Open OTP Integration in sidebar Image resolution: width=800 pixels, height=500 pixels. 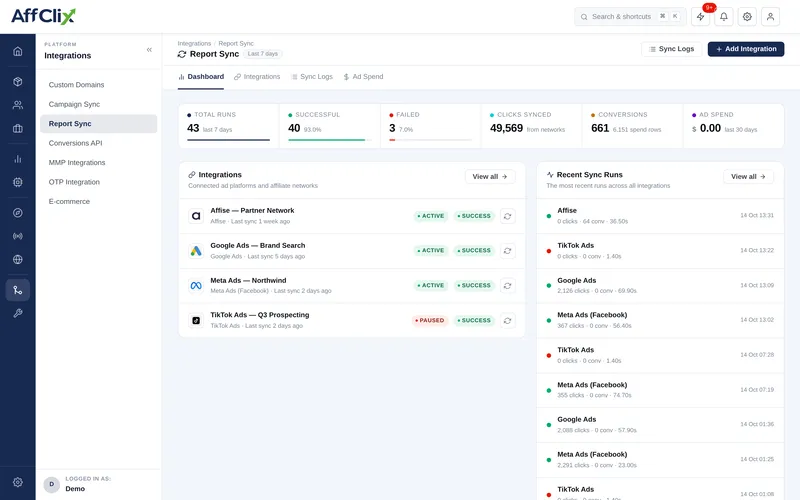pyautogui.click(x=98, y=182)
